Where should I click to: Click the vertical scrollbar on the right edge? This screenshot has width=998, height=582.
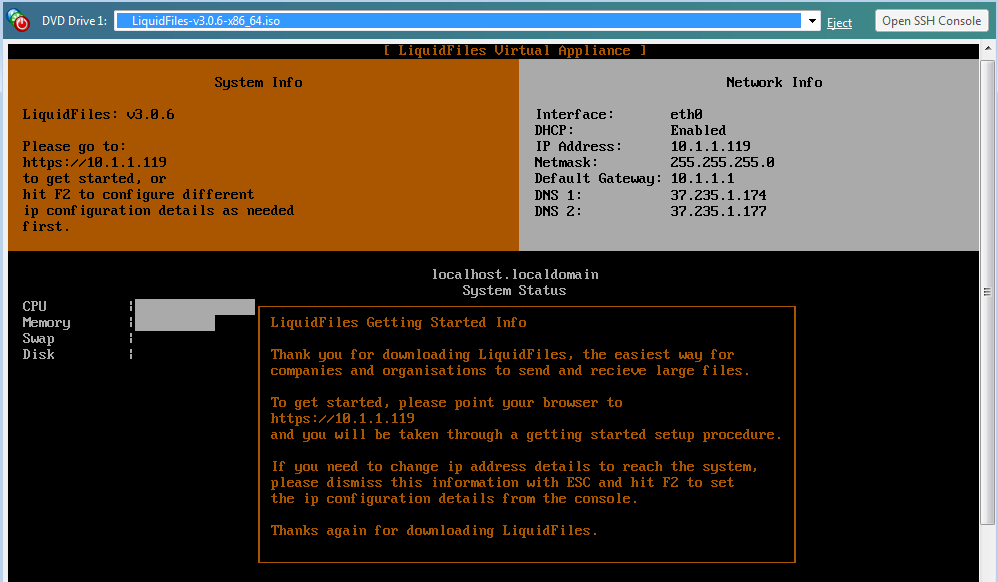click(x=990, y=300)
